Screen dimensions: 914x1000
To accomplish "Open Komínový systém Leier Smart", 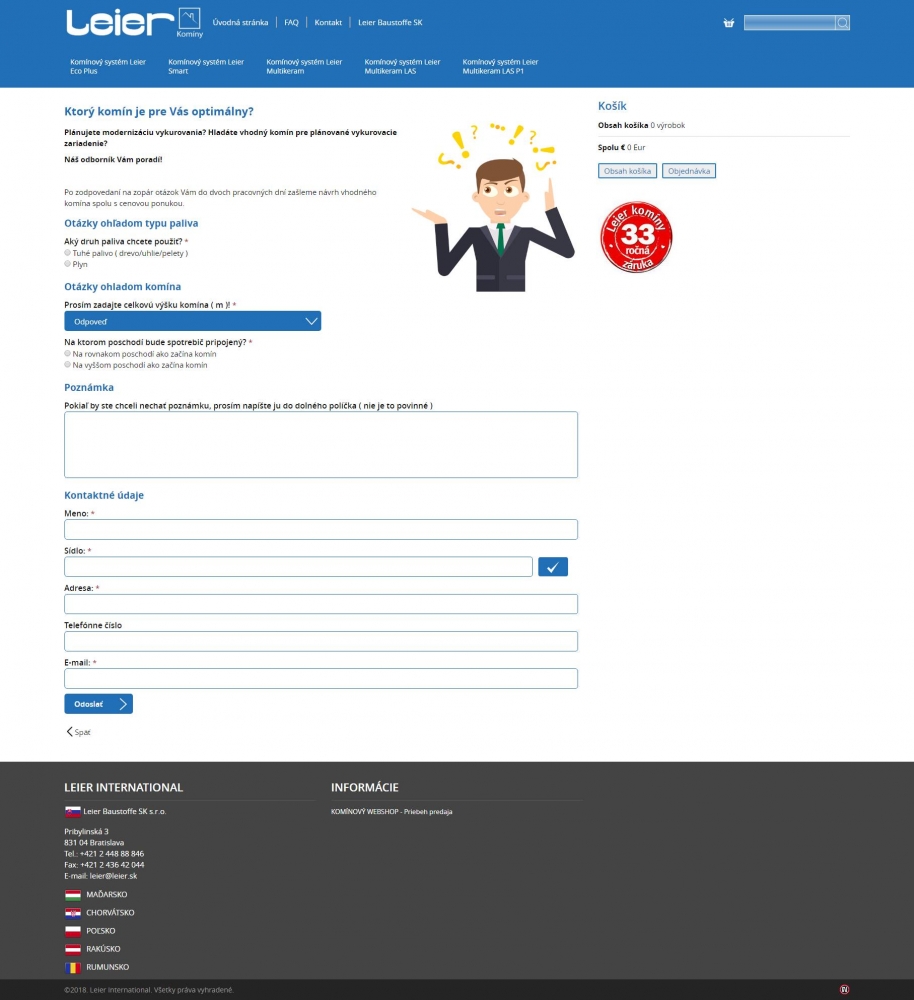I will pyautogui.click(x=206, y=66).
